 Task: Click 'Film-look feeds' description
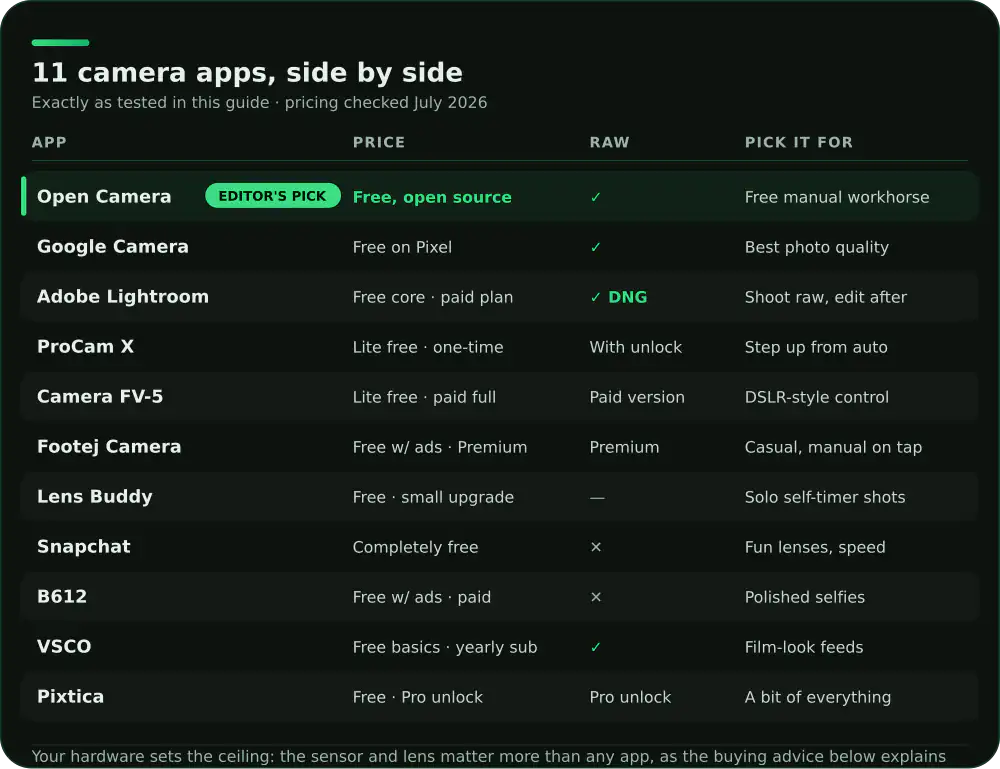pyautogui.click(x=804, y=647)
